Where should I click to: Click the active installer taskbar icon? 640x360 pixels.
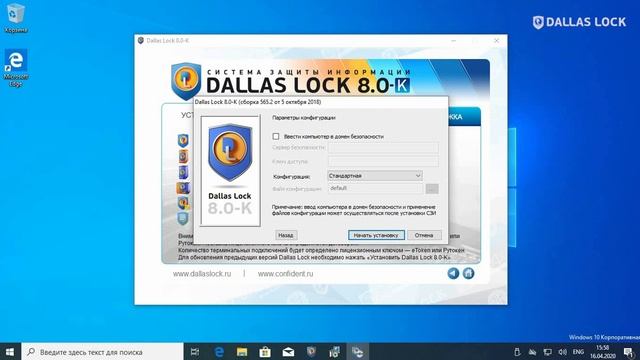tap(358, 352)
